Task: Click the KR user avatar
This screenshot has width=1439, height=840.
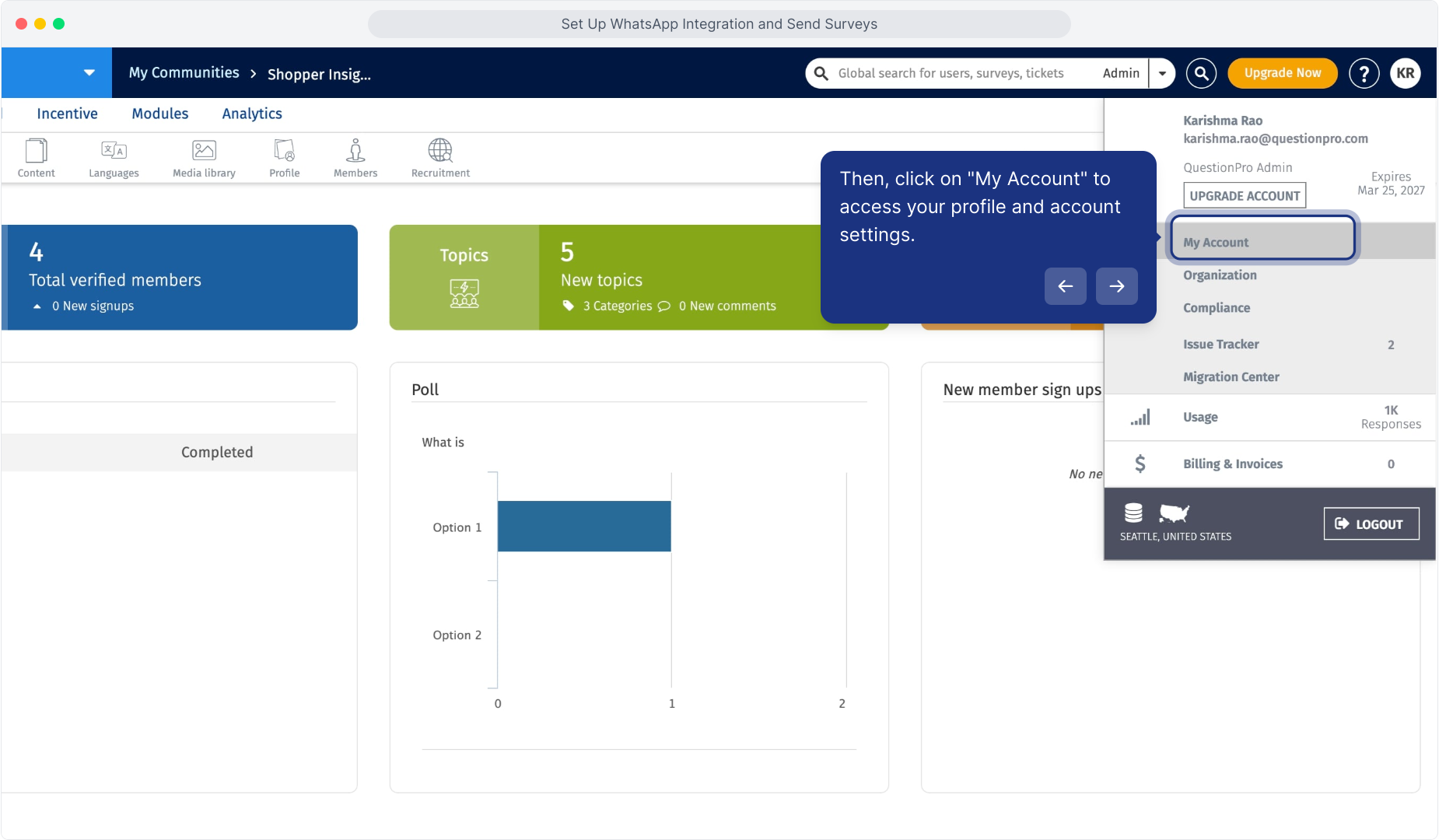Action: pyautogui.click(x=1406, y=73)
